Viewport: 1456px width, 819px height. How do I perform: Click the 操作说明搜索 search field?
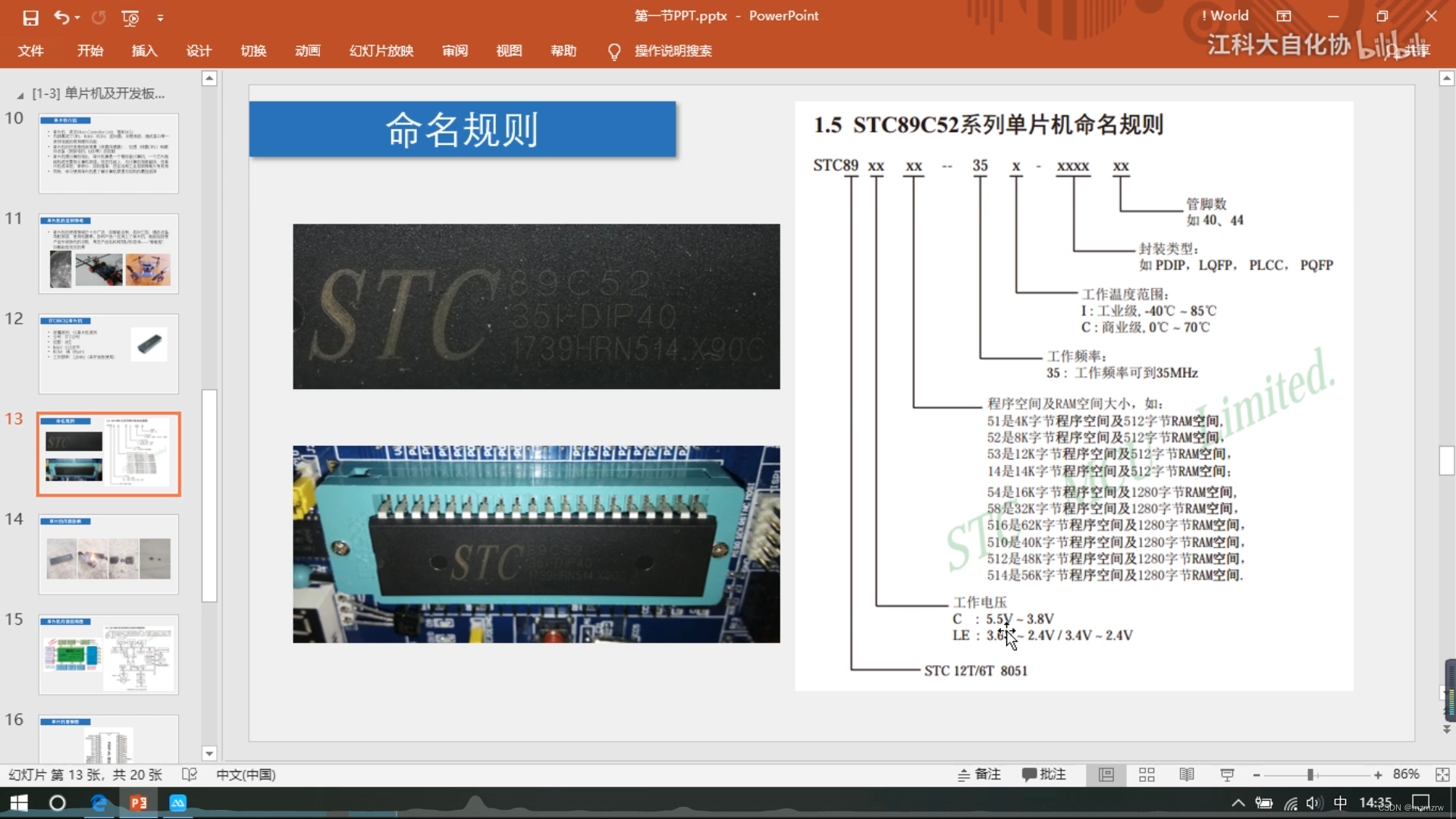(673, 51)
